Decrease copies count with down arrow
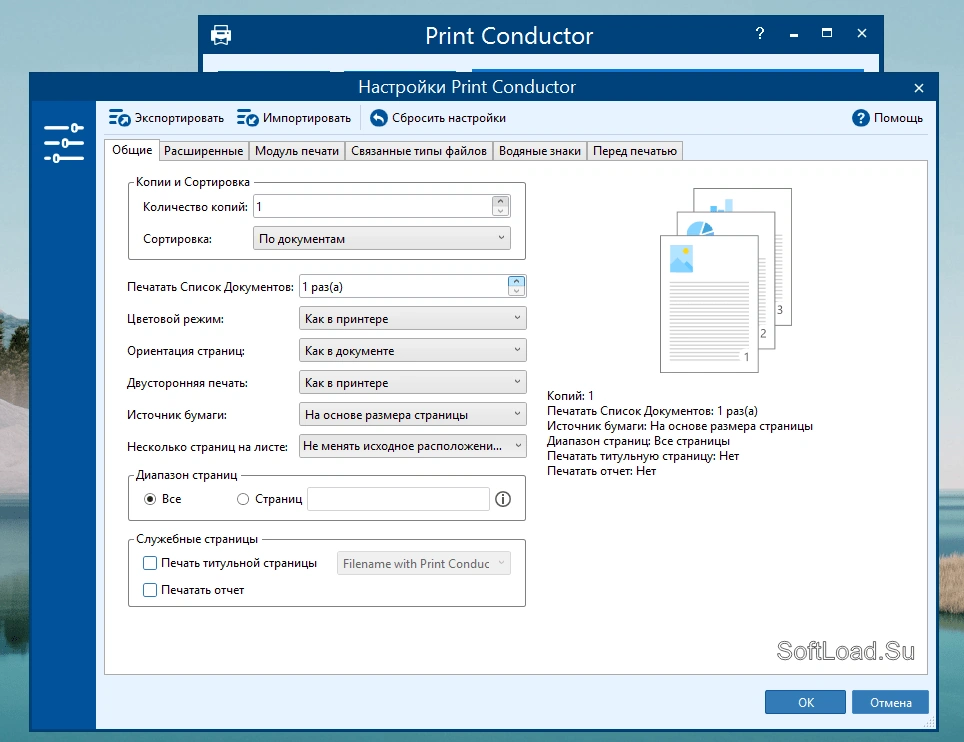The image size is (964, 742). click(x=500, y=211)
